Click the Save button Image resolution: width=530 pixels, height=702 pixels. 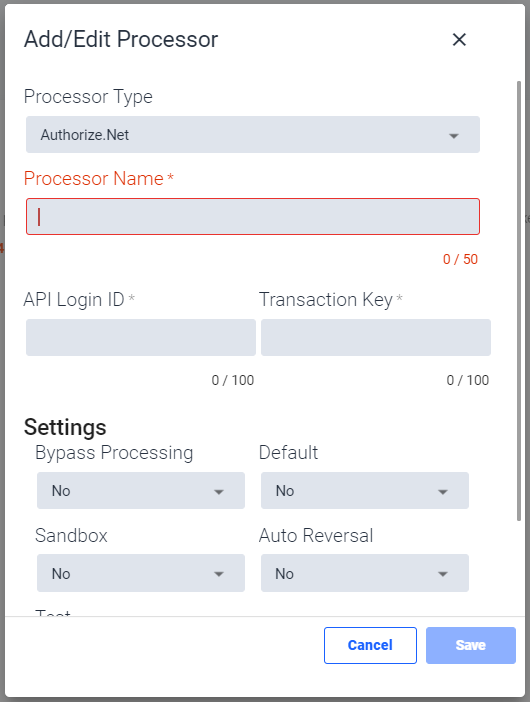471,645
